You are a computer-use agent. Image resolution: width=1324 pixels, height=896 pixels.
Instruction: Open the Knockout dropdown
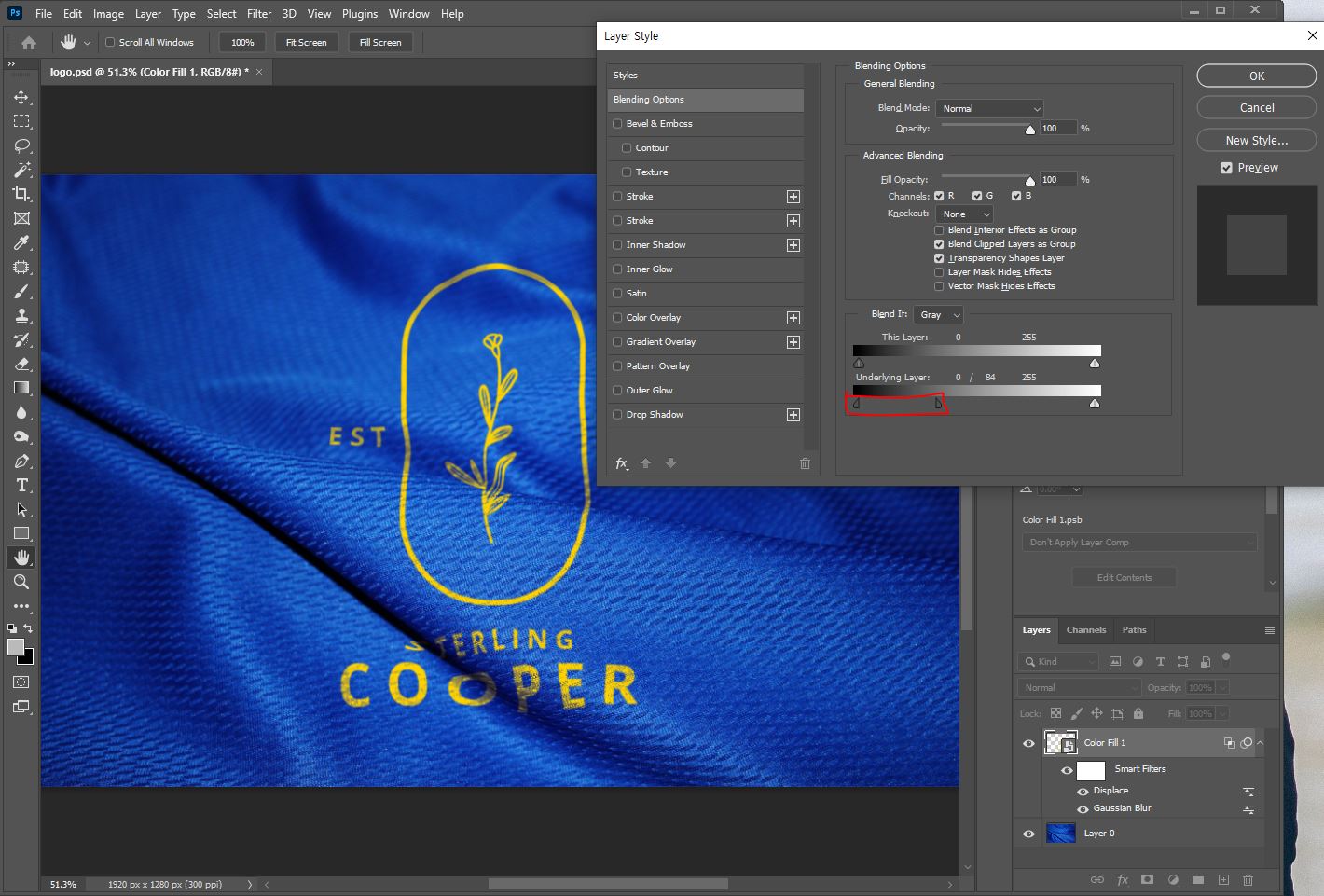tap(965, 214)
